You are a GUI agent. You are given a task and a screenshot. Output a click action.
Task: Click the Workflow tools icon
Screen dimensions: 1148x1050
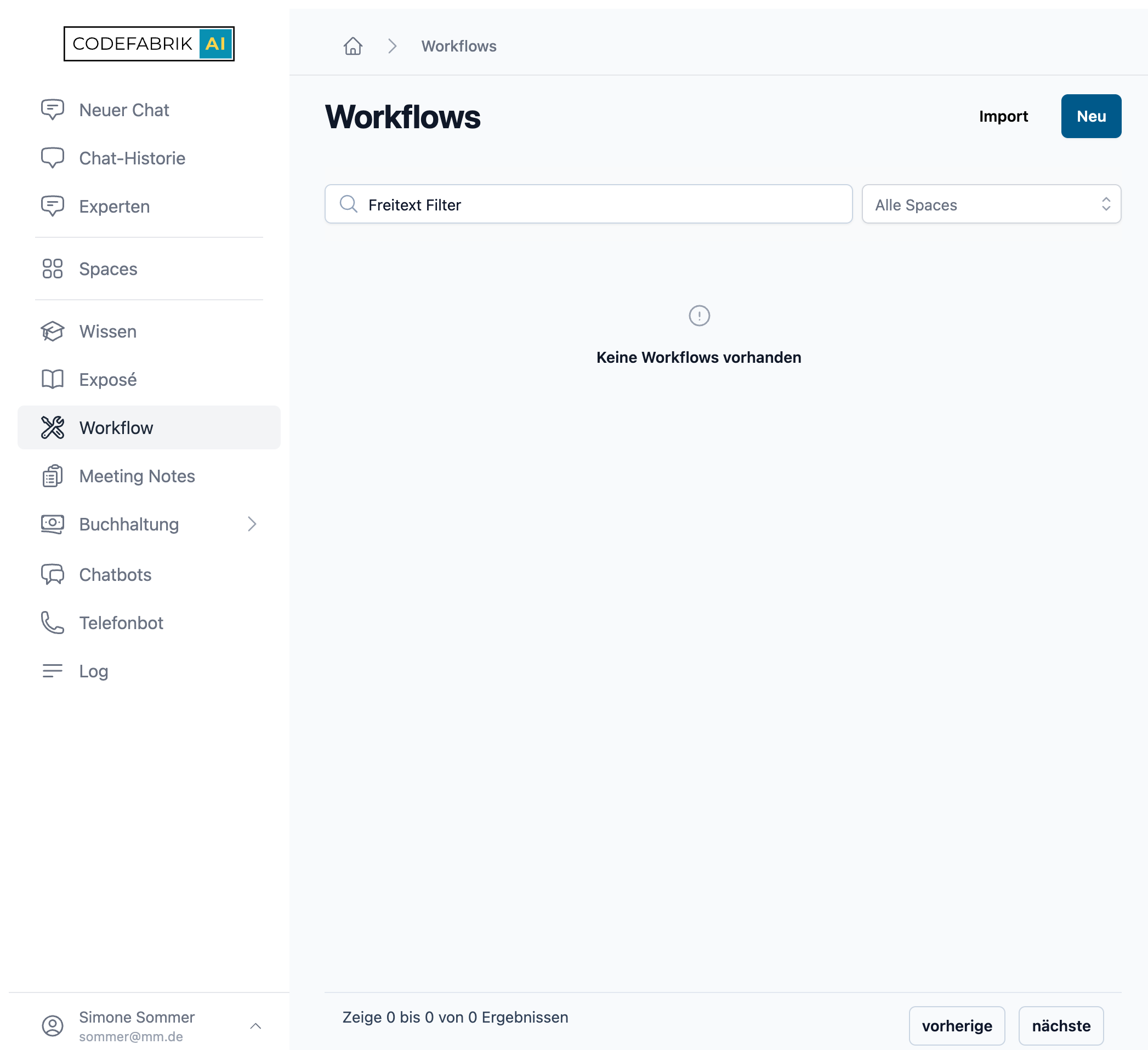(53, 427)
